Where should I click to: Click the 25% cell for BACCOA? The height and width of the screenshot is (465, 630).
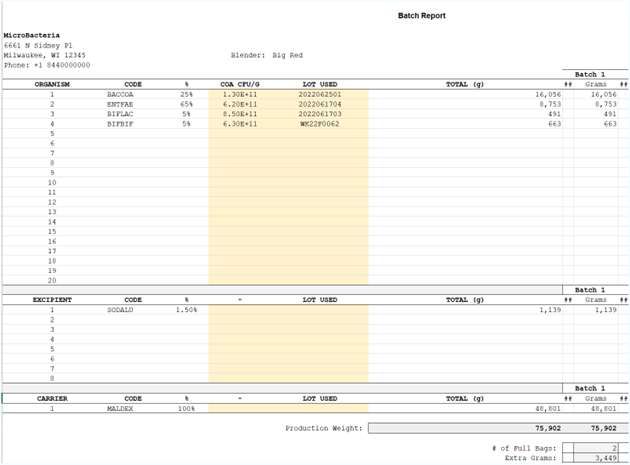(x=186, y=94)
